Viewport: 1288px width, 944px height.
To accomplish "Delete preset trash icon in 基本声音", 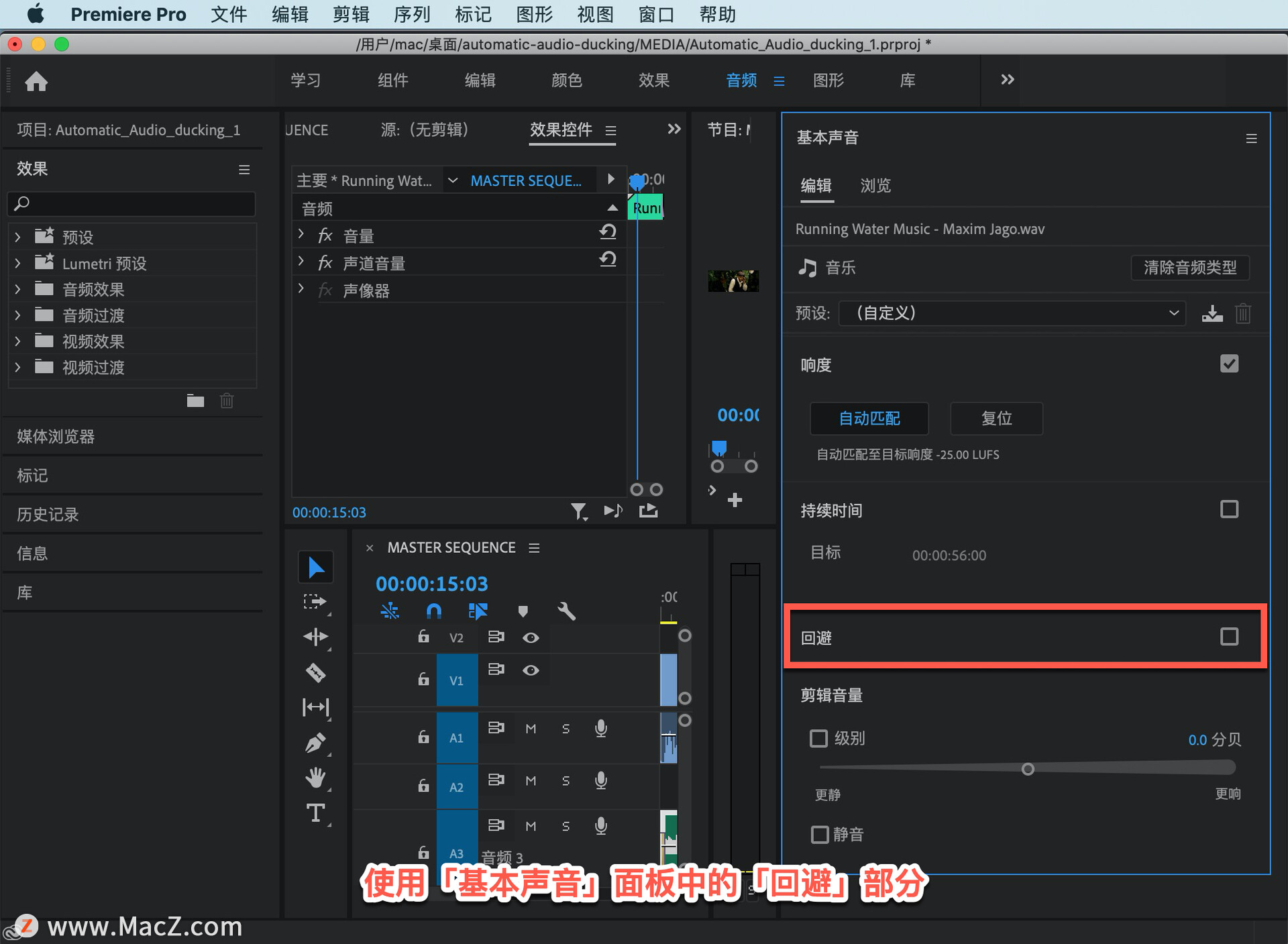I will pyautogui.click(x=1243, y=313).
